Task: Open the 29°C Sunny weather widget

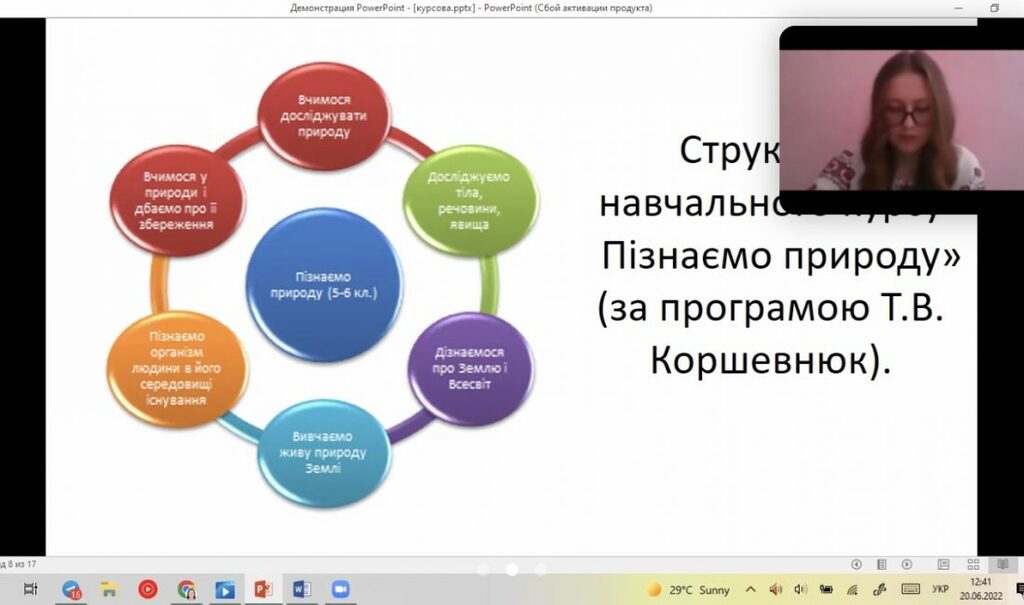Action: (689, 589)
